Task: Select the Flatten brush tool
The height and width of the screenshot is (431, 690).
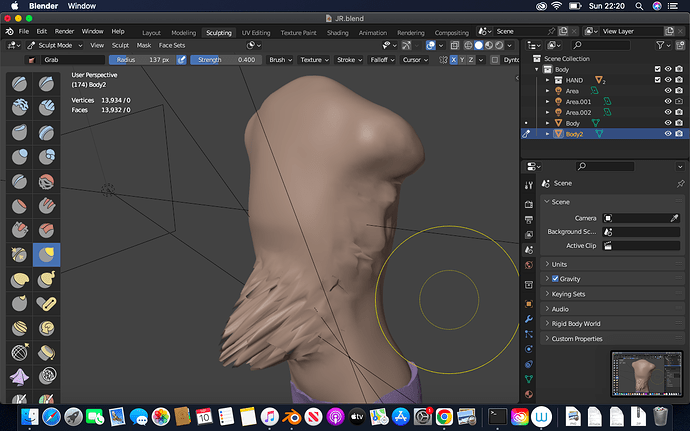Action: tap(19, 205)
